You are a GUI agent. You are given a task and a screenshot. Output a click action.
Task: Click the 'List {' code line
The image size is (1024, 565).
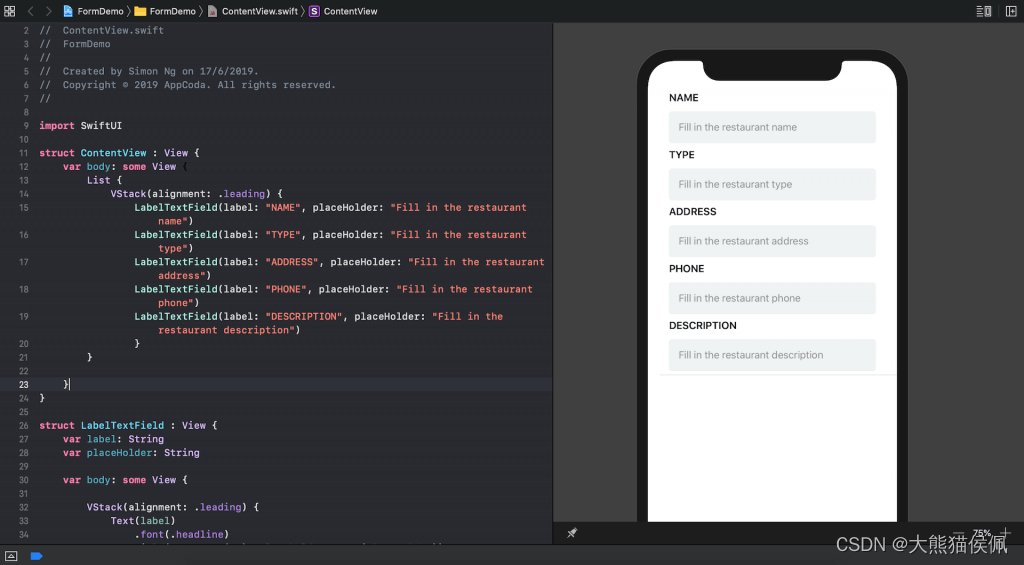click(104, 180)
